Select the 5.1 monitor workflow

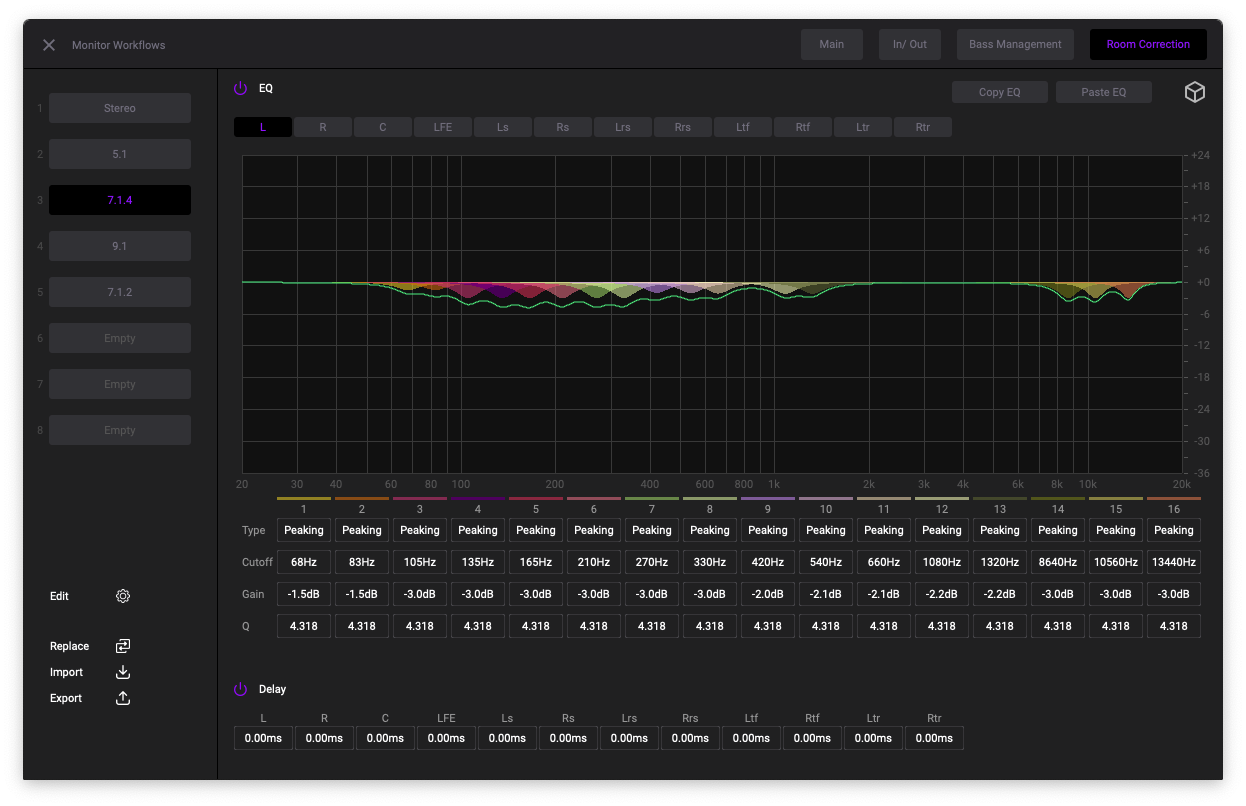[120, 154]
